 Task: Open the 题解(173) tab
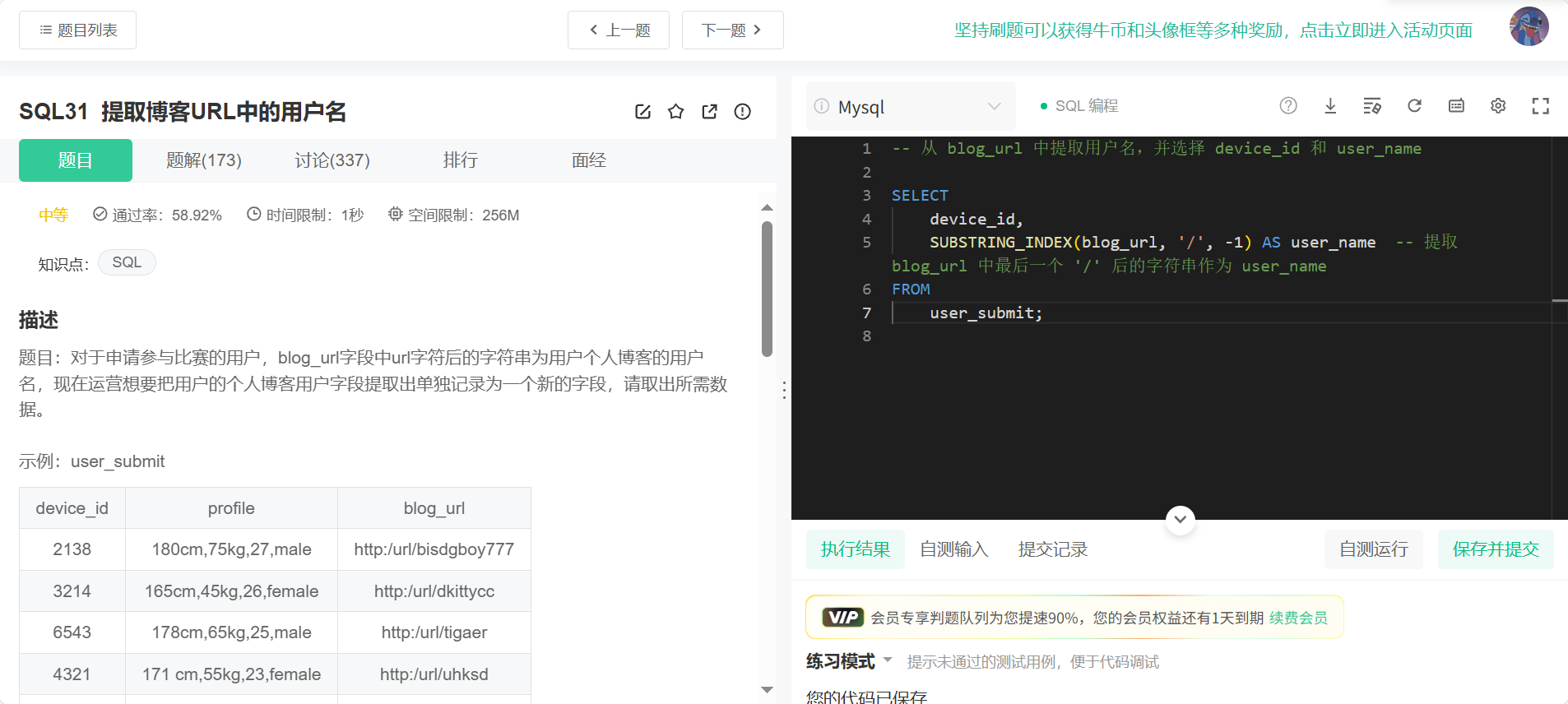coord(204,160)
